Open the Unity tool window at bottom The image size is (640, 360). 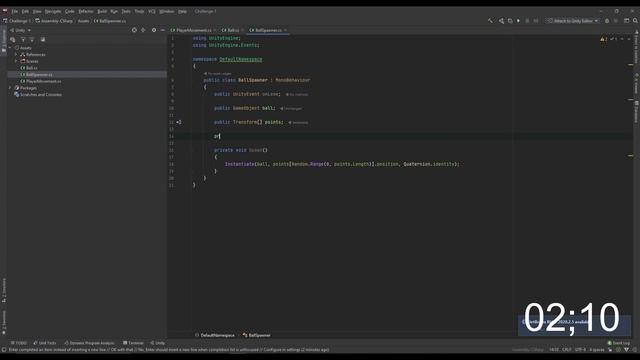coord(158,343)
